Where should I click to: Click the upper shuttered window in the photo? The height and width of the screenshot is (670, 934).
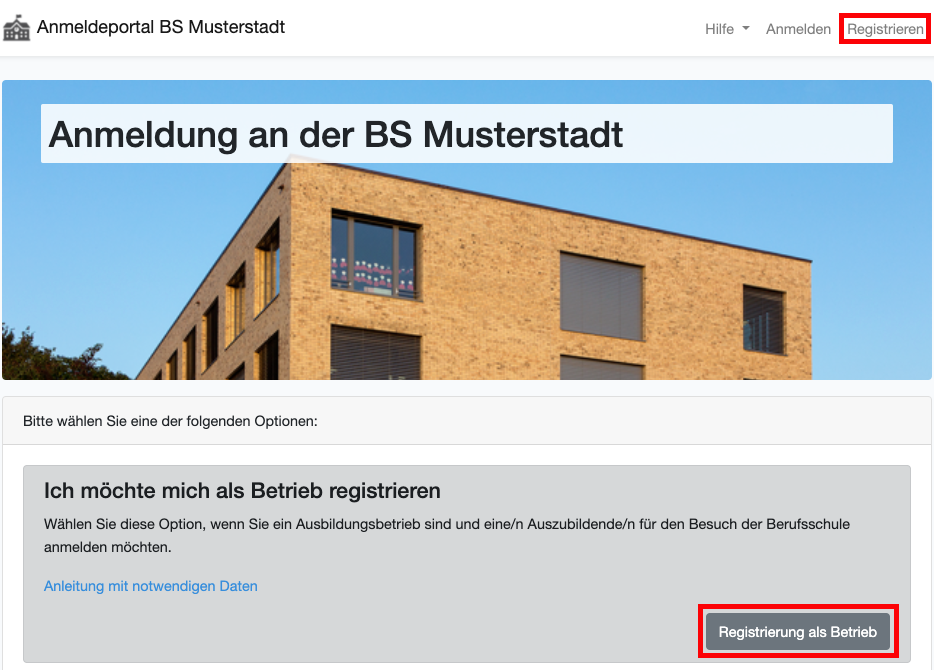[x=600, y=295]
